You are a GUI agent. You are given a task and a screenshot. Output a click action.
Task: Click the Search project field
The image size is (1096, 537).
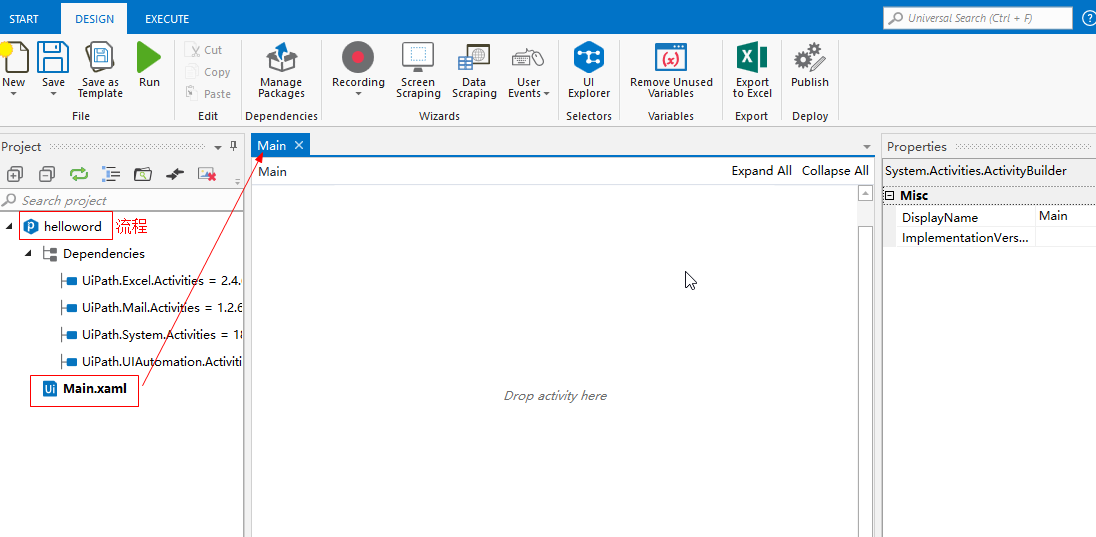[121, 200]
